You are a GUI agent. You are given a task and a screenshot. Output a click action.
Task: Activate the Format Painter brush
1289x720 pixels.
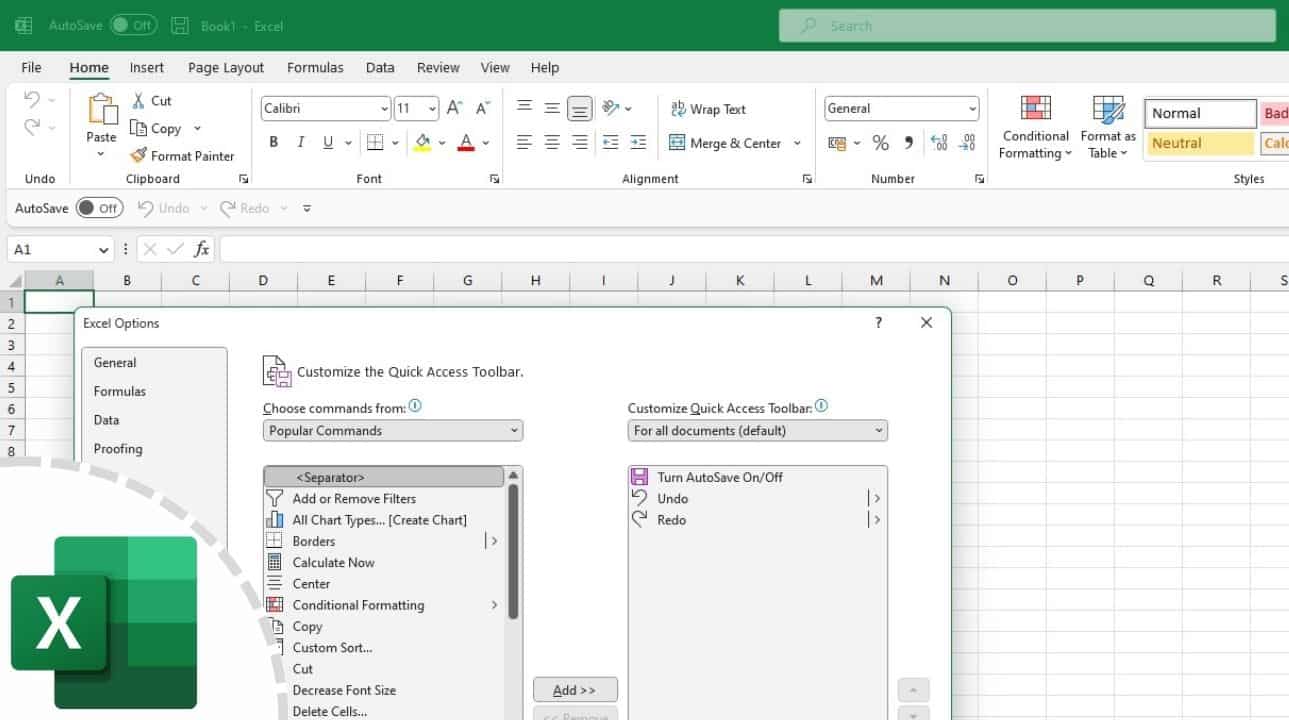click(183, 156)
